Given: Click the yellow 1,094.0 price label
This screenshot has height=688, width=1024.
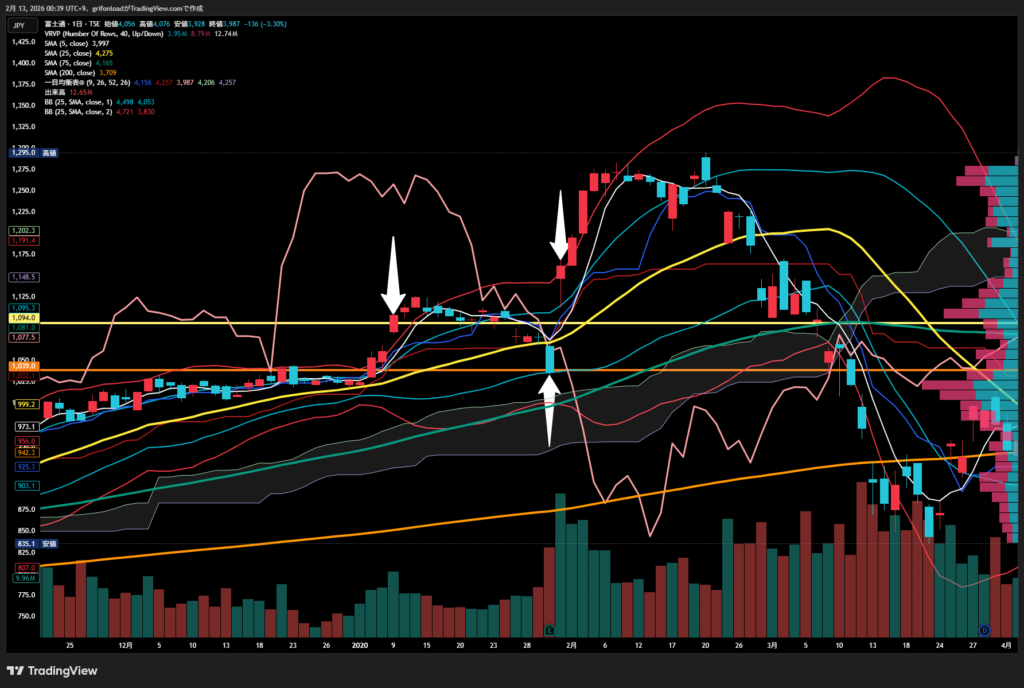Looking at the screenshot, I should [20, 317].
